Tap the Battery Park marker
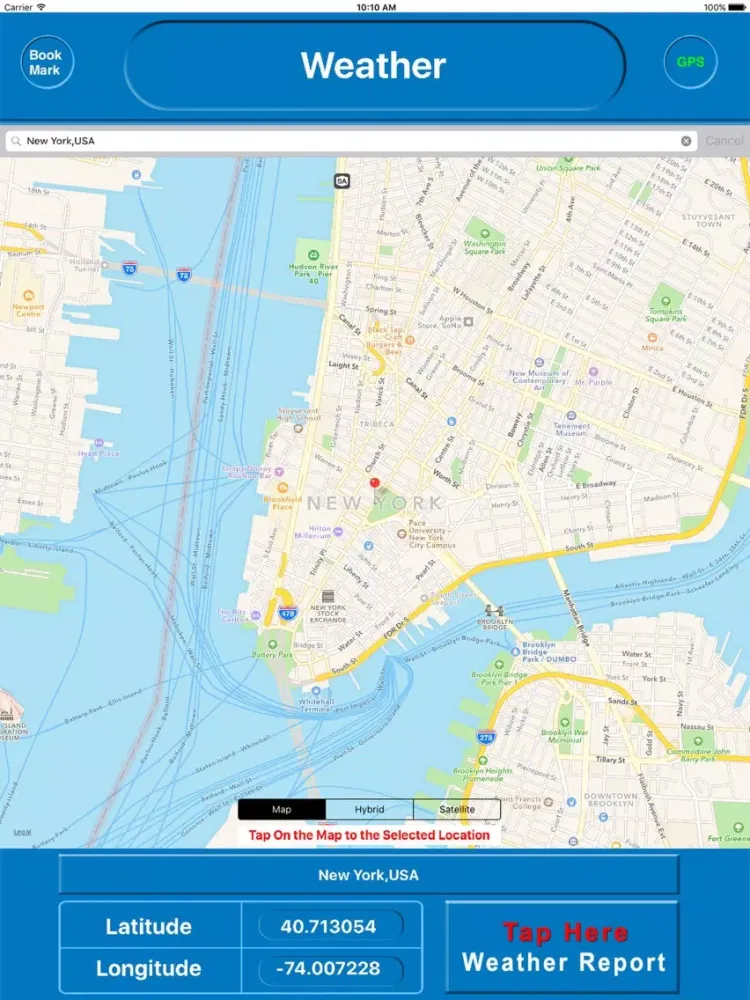The width and height of the screenshot is (750, 1000). pos(272,644)
